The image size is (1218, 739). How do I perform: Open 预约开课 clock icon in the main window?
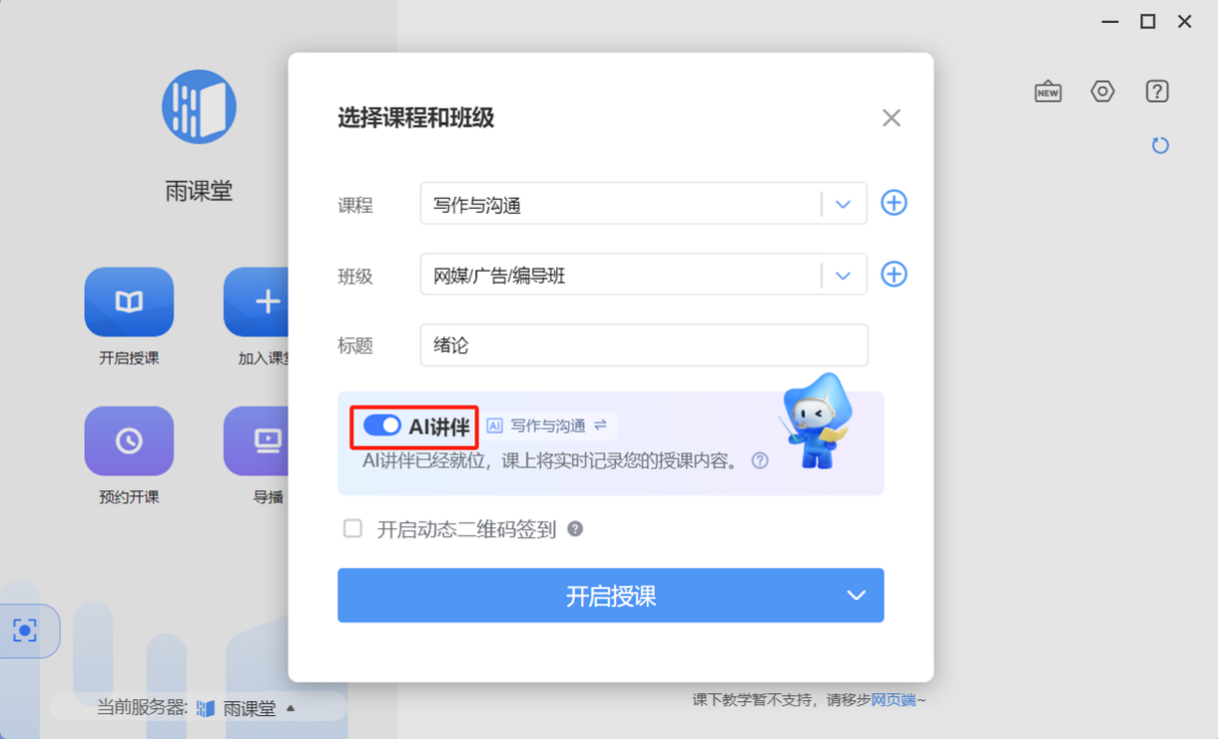click(x=129, y=441)
